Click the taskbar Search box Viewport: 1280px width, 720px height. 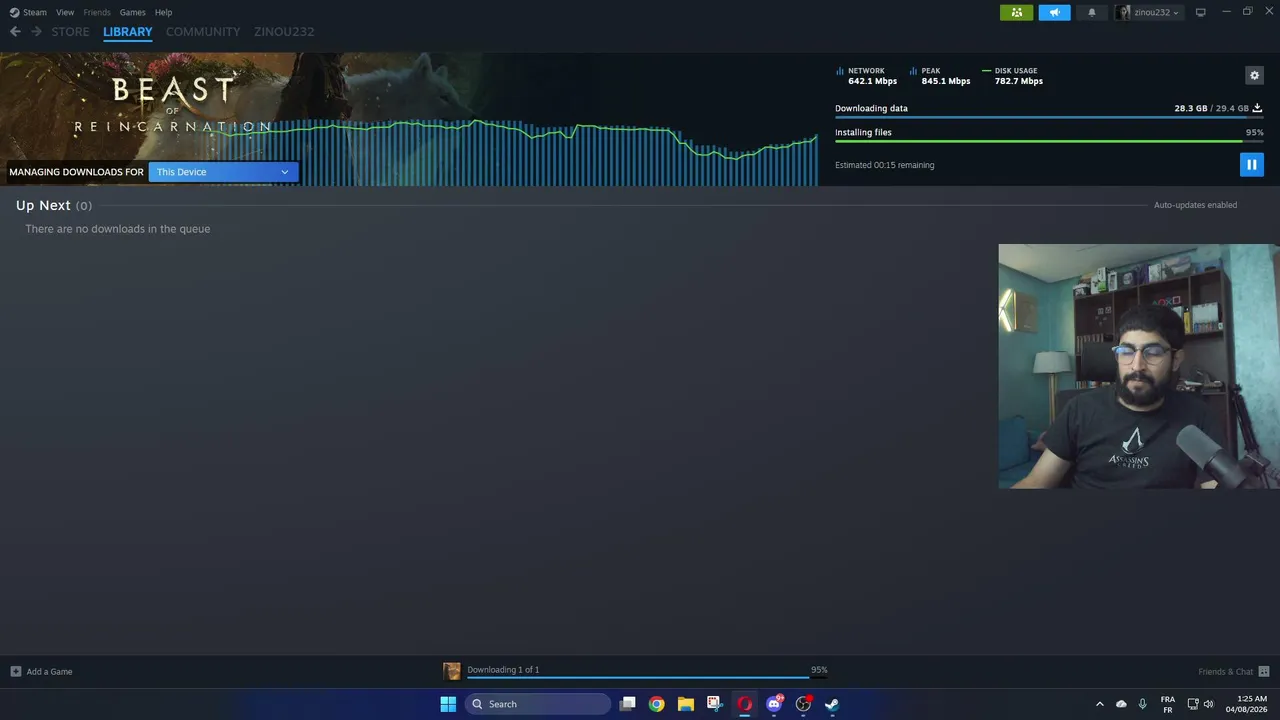coord(538,704)
